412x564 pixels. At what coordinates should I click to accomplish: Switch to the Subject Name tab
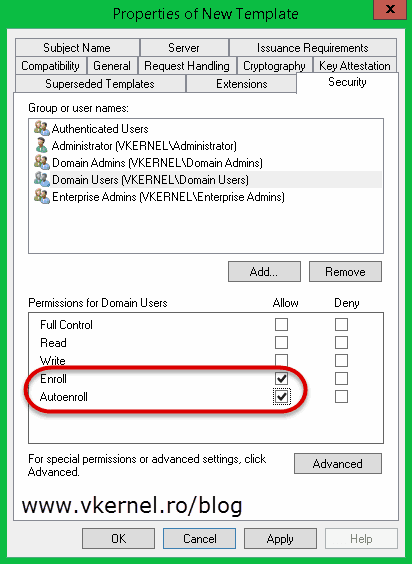coord(77,47)
